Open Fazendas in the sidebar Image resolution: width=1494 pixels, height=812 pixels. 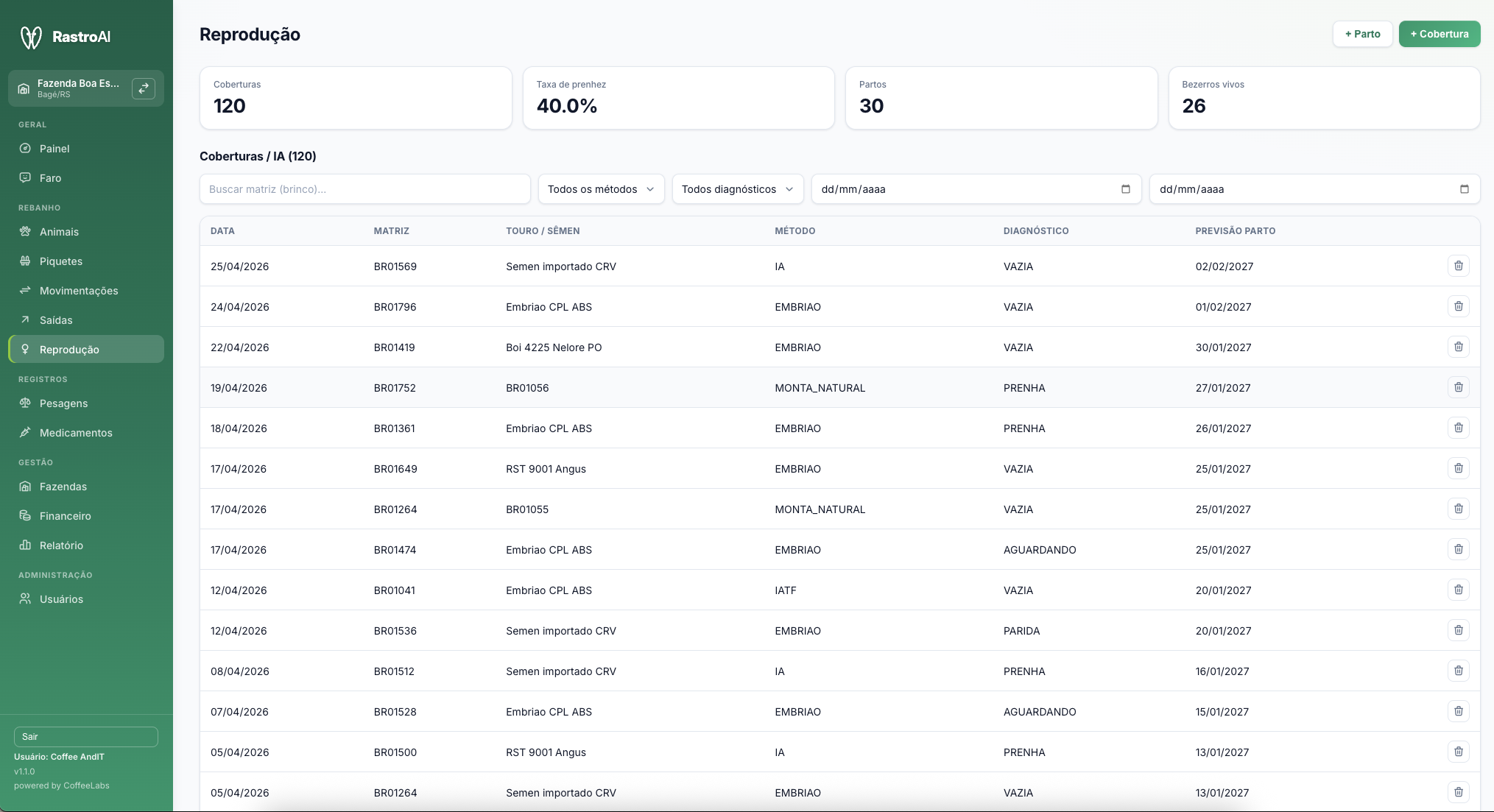tap(86, 487)
